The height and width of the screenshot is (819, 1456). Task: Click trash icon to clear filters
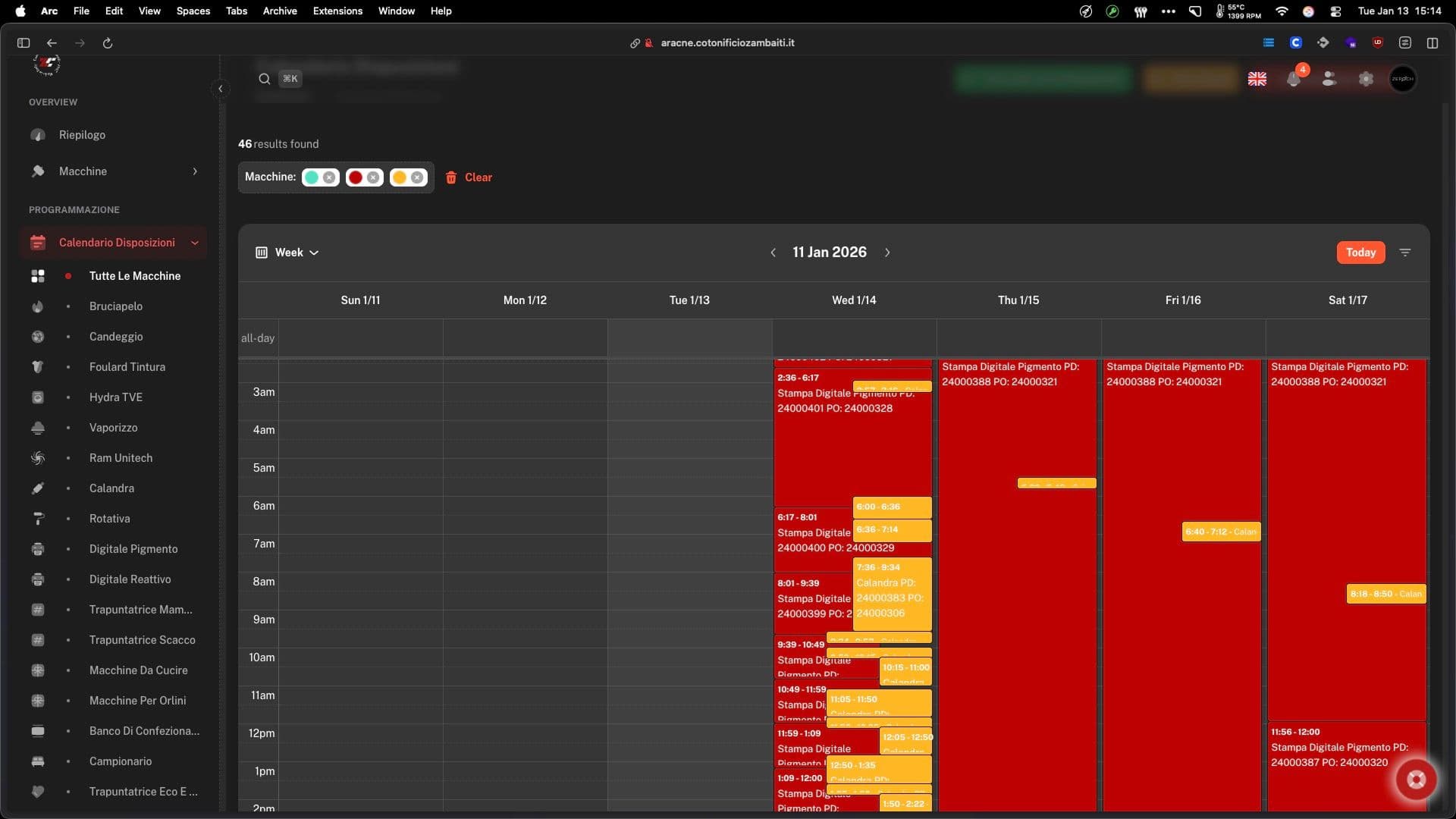tap(451, 177)
